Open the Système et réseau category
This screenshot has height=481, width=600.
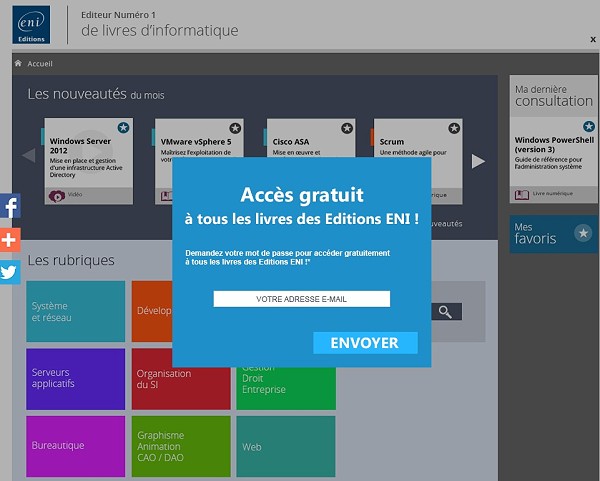tap(75, 311)
